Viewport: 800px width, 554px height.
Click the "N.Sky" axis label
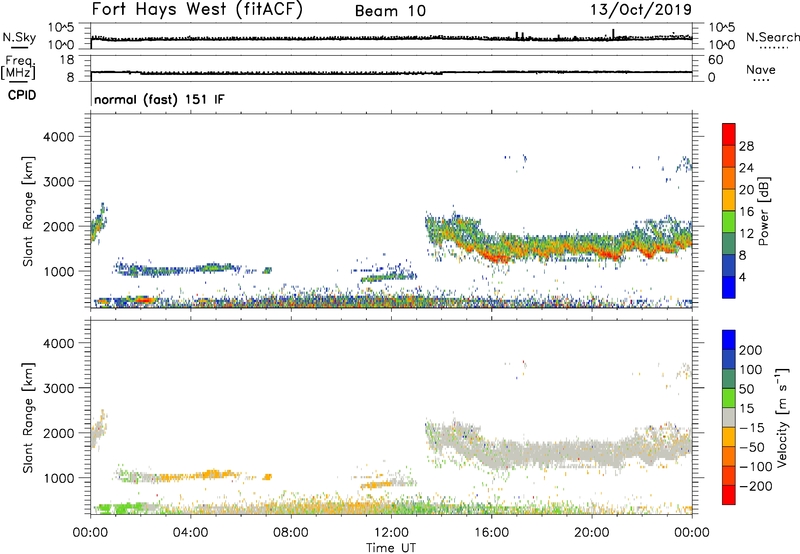19,37
